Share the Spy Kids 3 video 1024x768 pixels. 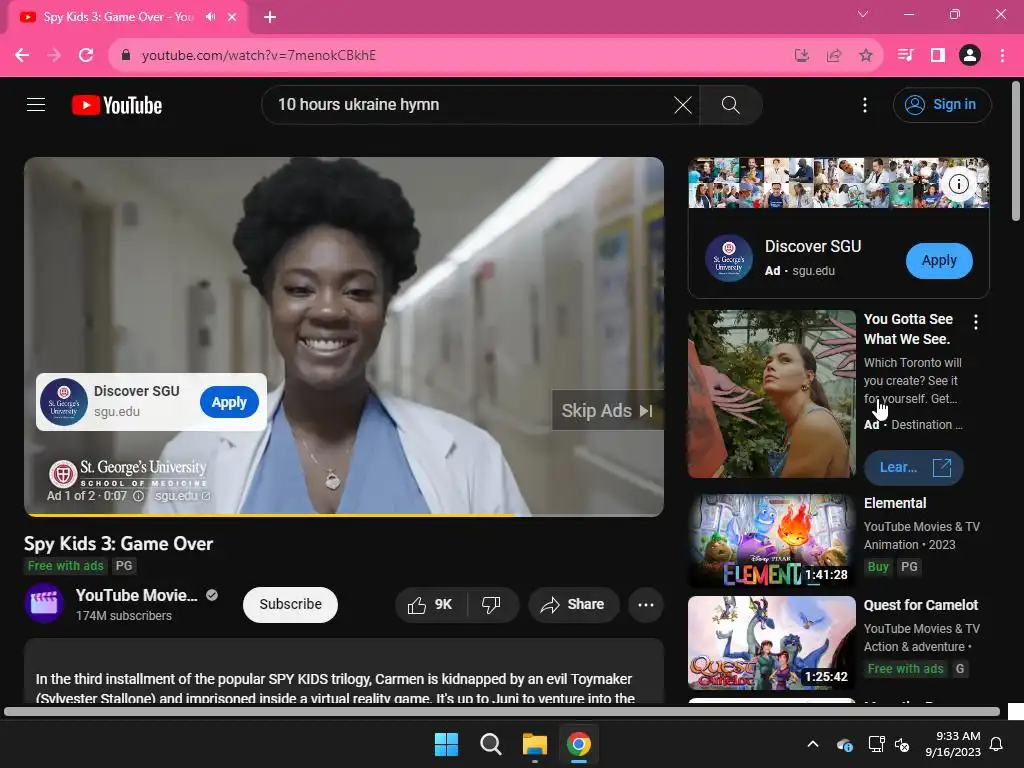pos(571,605)
